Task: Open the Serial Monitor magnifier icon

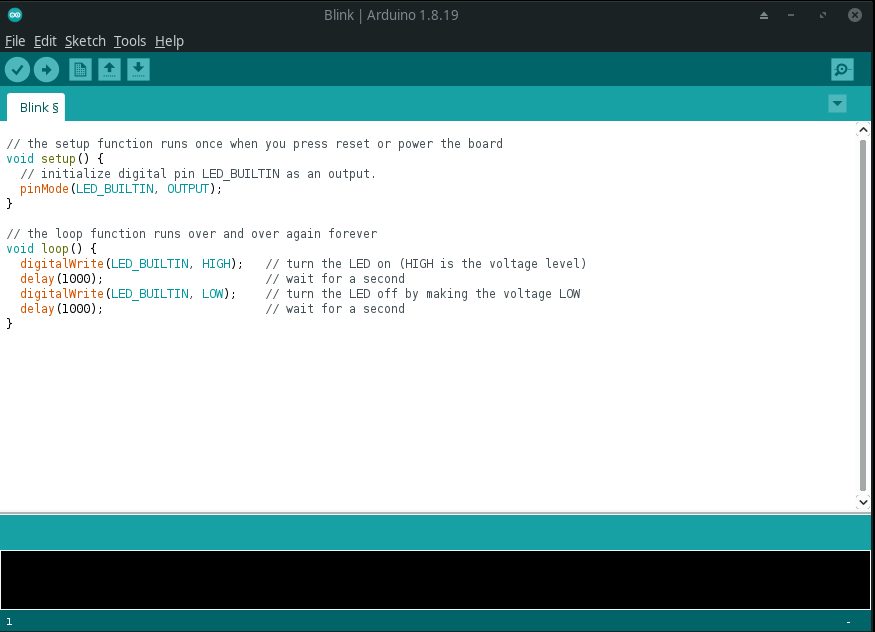Action: click(x=842, y=70)
